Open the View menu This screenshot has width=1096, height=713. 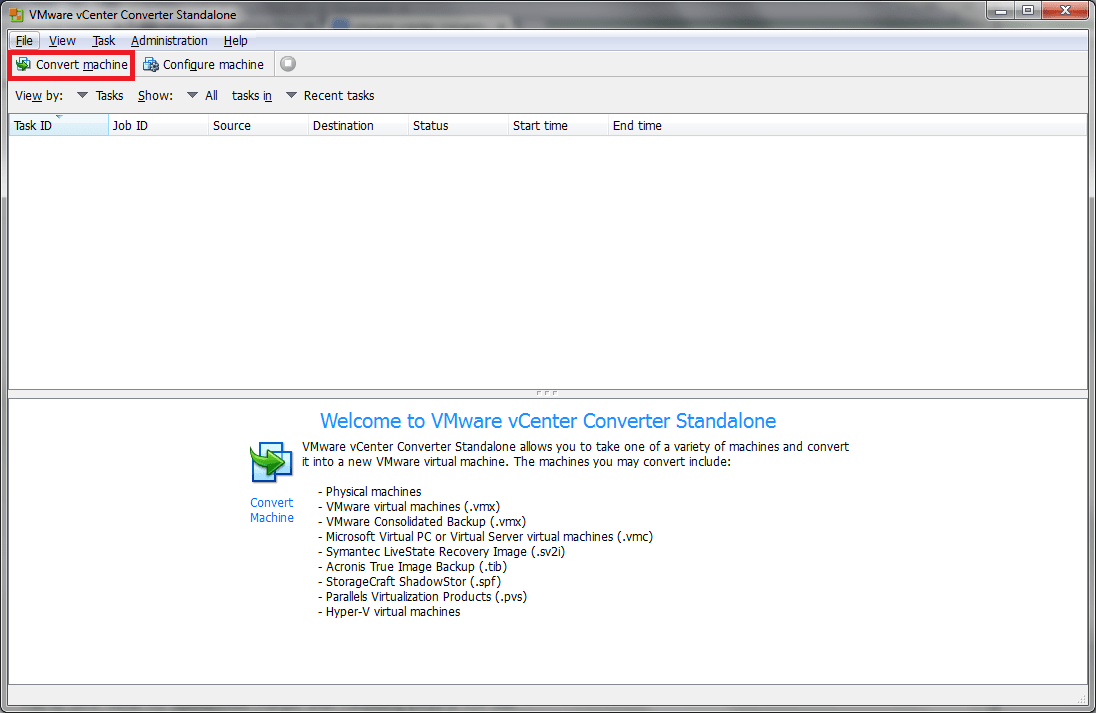pyautogui.click(x=61, y=41)
